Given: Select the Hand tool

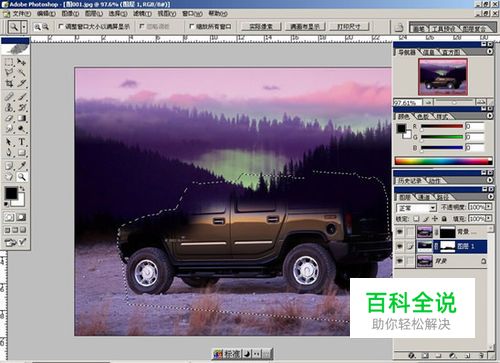Looking at the screenshot, I should coord(9,176).
